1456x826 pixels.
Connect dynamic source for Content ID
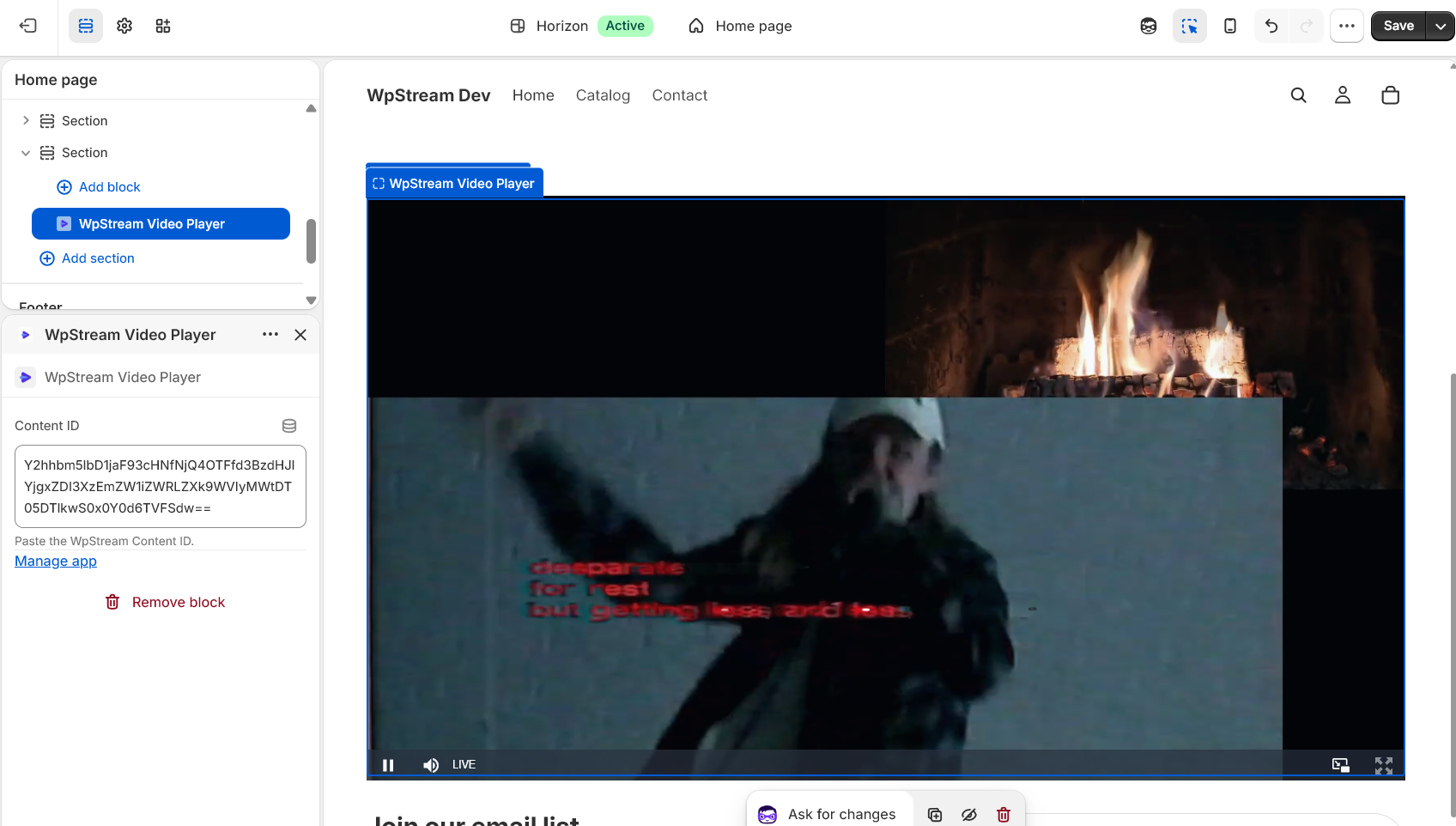pos(289,426)
